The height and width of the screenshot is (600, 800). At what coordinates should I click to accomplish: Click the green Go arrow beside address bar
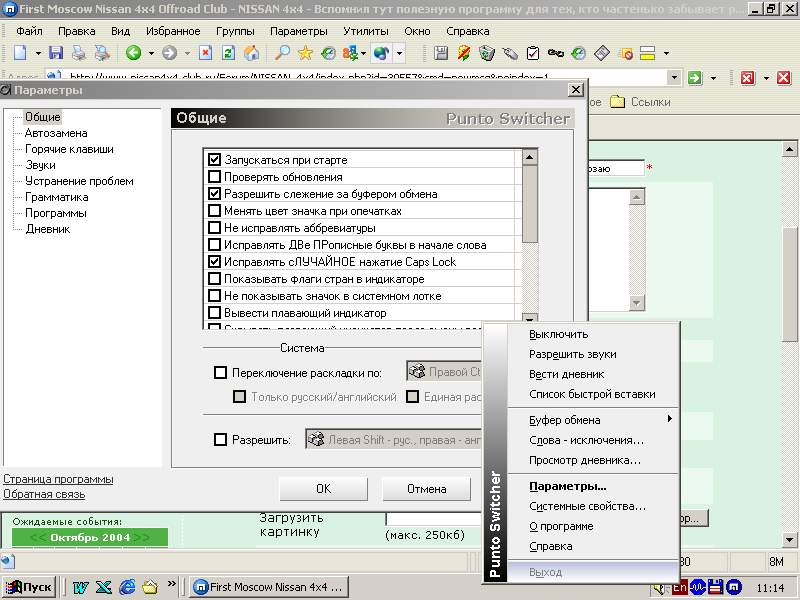point(694,78)
